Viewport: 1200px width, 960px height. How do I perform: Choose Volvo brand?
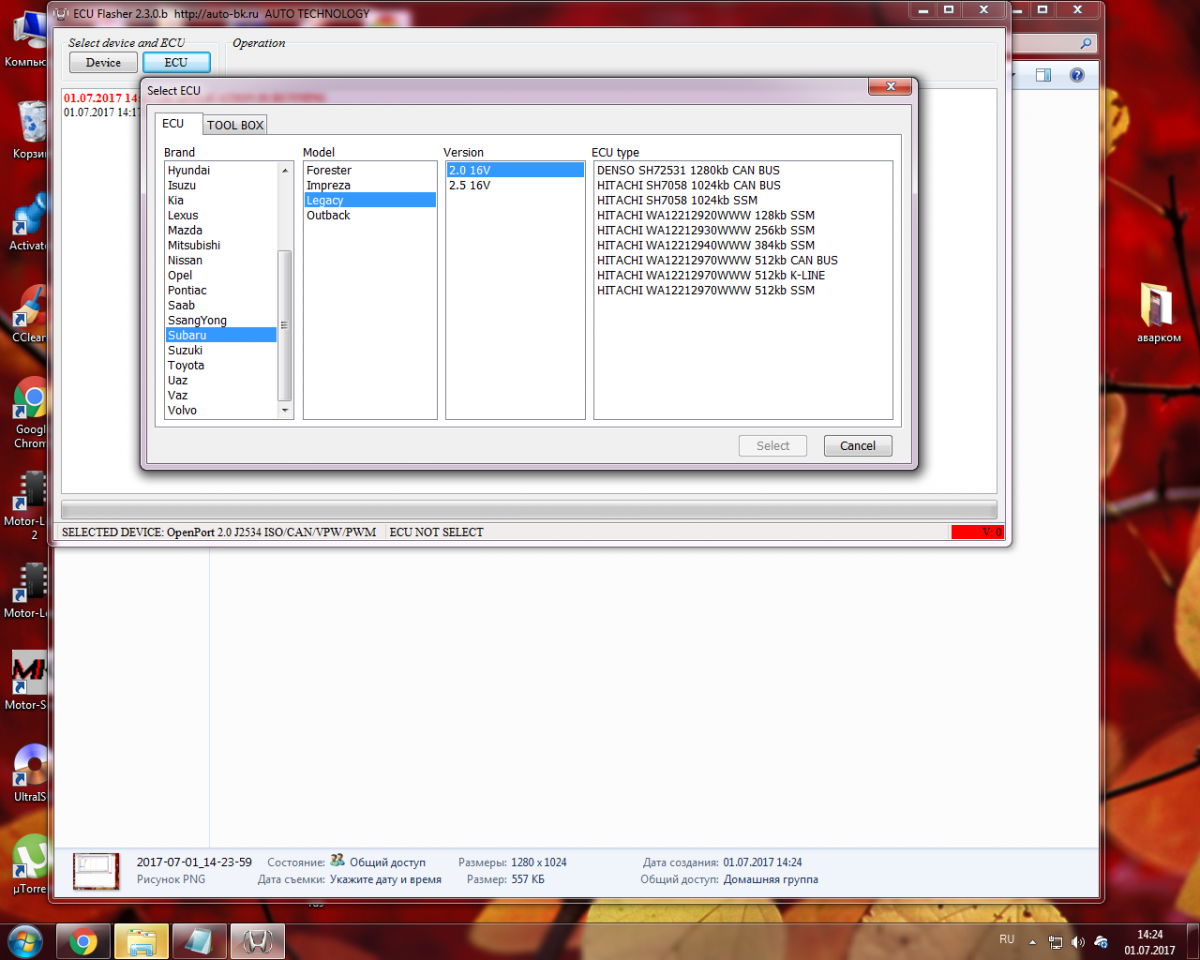[x=220, y=410]
